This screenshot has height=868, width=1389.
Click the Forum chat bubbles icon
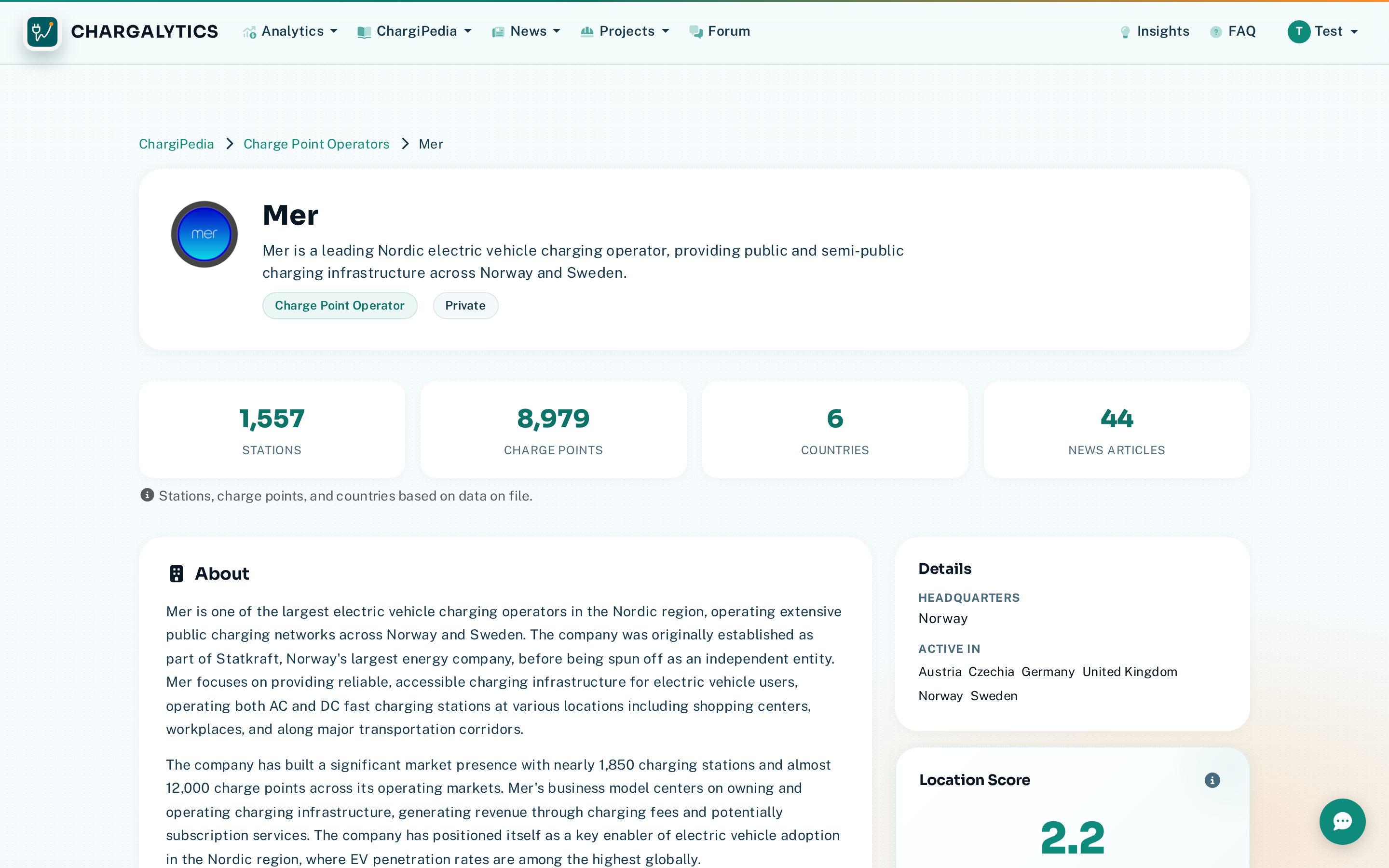tap(695, 32)
